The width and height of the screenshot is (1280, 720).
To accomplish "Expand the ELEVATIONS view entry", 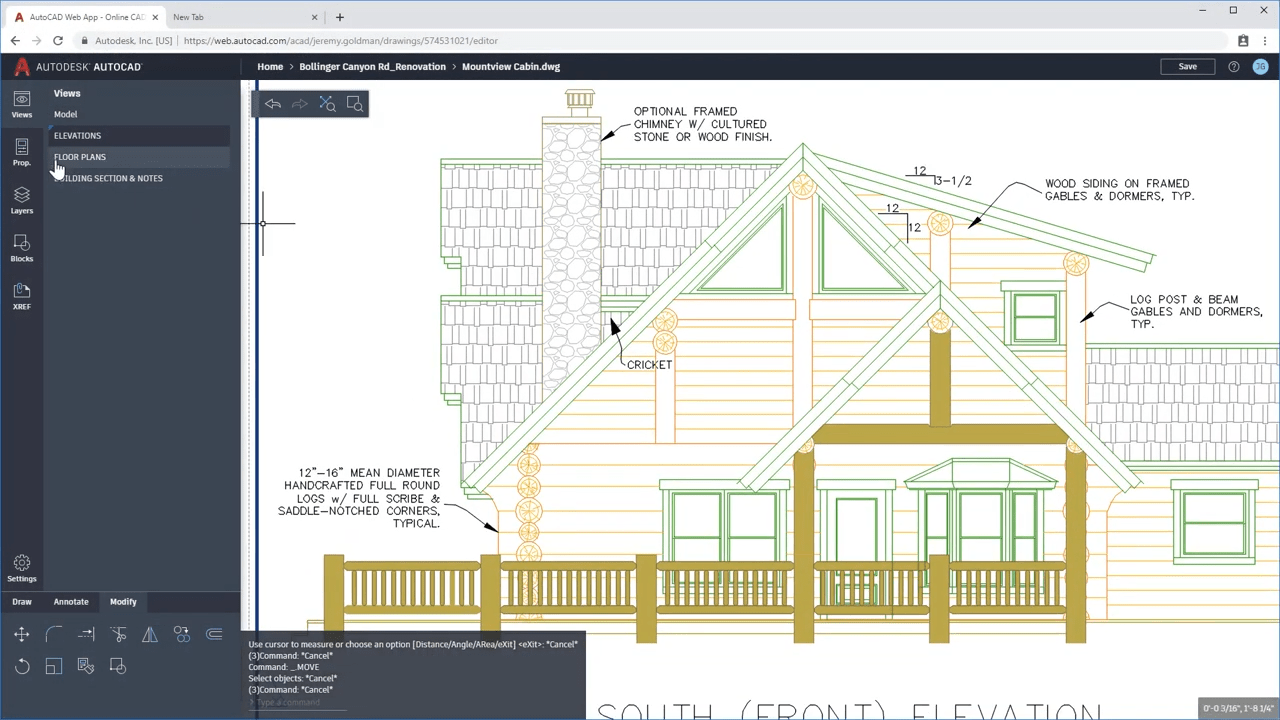I will pos(77,135).
